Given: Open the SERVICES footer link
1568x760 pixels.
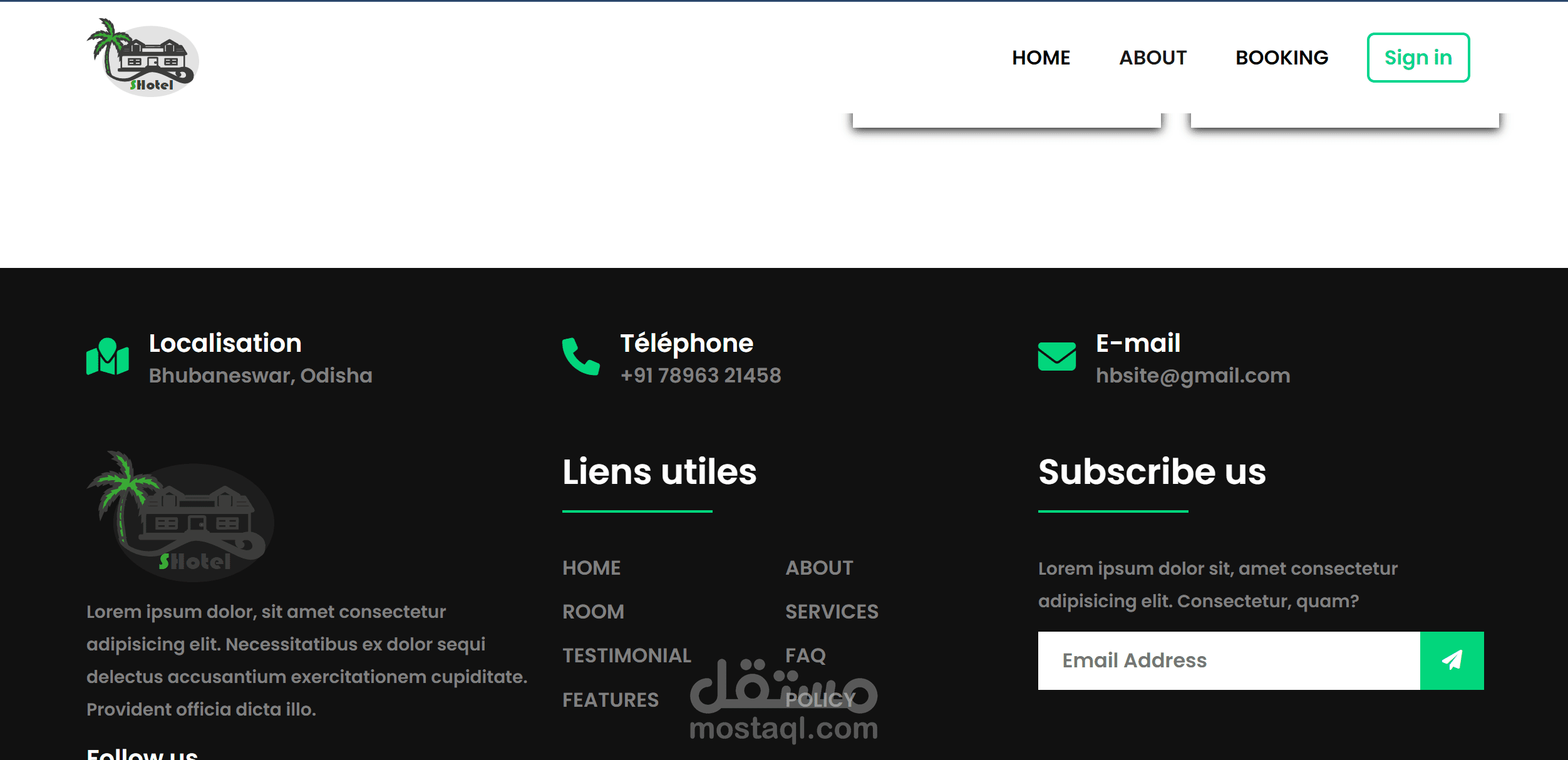Looking at the screenshot, I should click(x=832, y=612).
